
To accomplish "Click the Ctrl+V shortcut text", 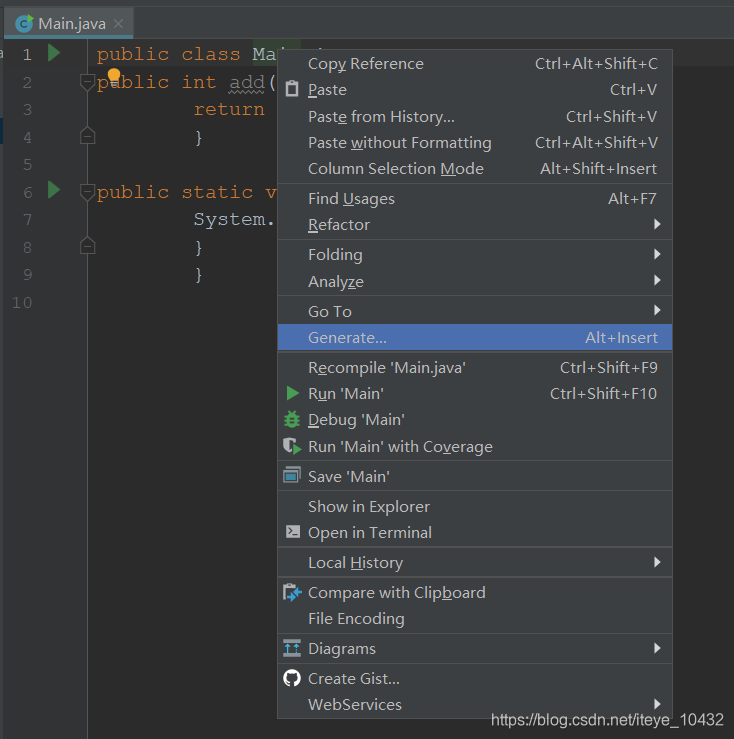I will pyautogui.click(x=633, y=90).
